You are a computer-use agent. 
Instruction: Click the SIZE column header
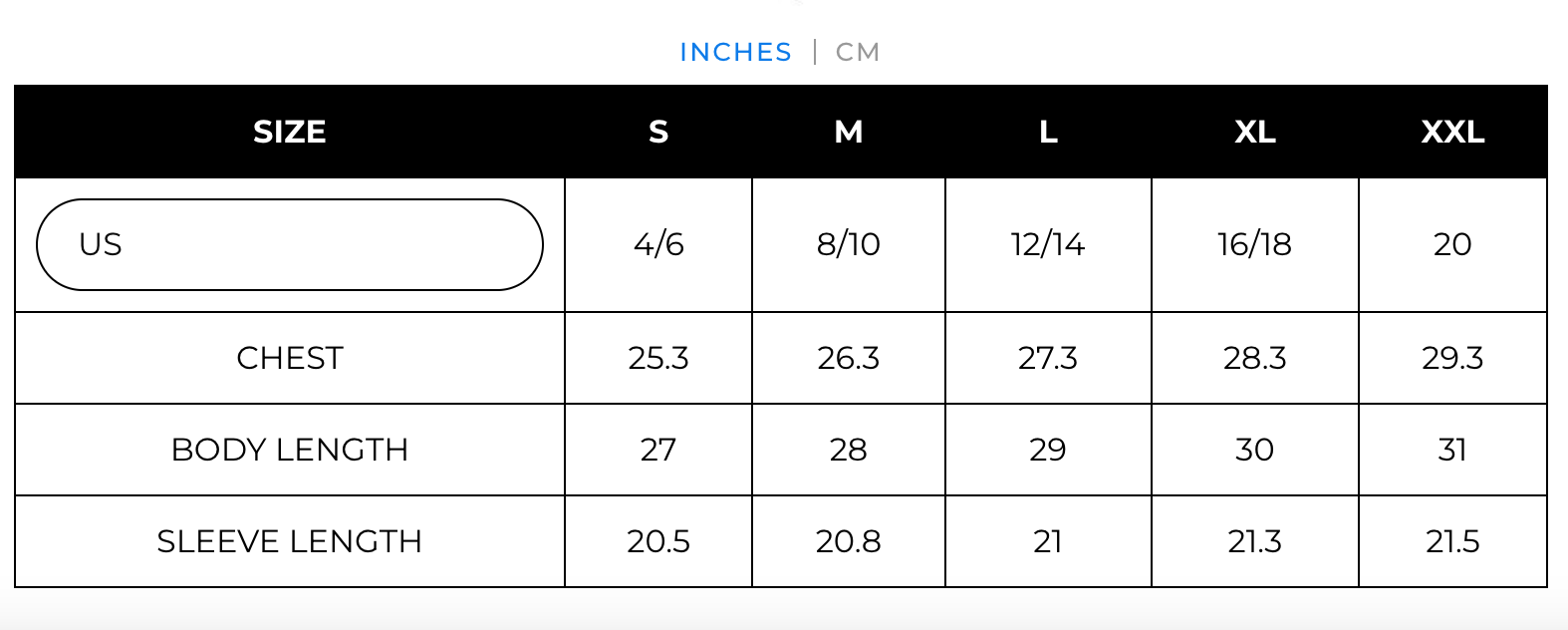coord(289,132)
